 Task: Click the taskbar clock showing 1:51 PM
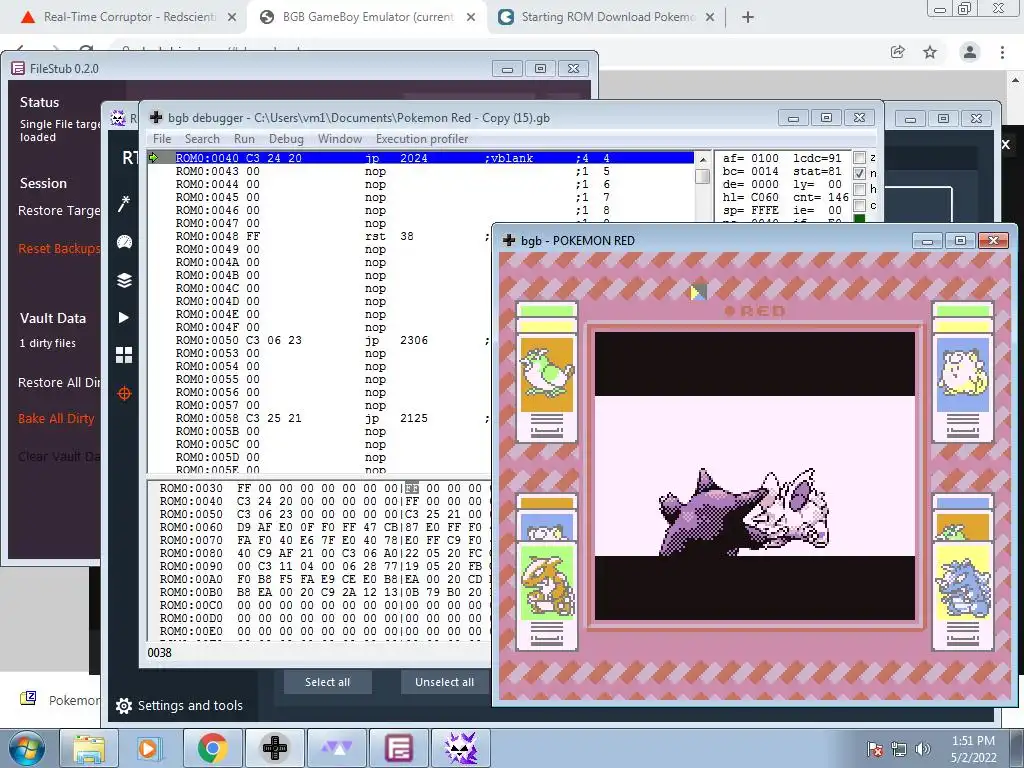click(x=974, y=749)
